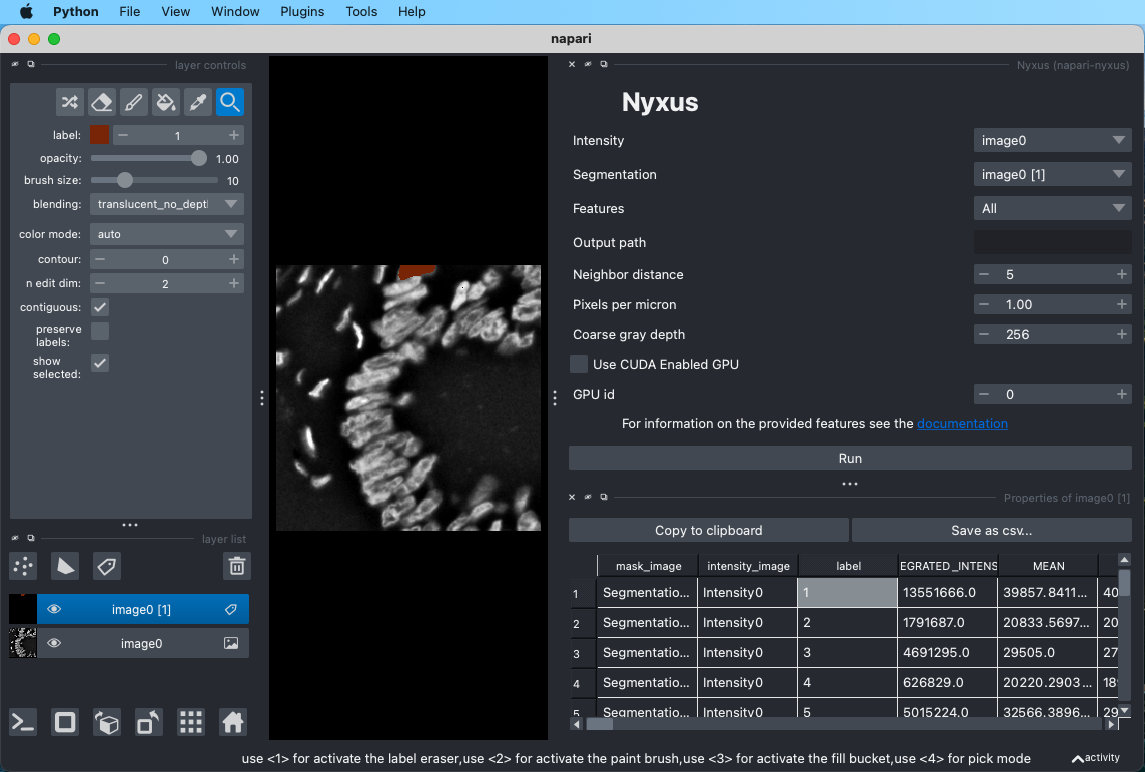Open the Tools menu

pos(361,12)
